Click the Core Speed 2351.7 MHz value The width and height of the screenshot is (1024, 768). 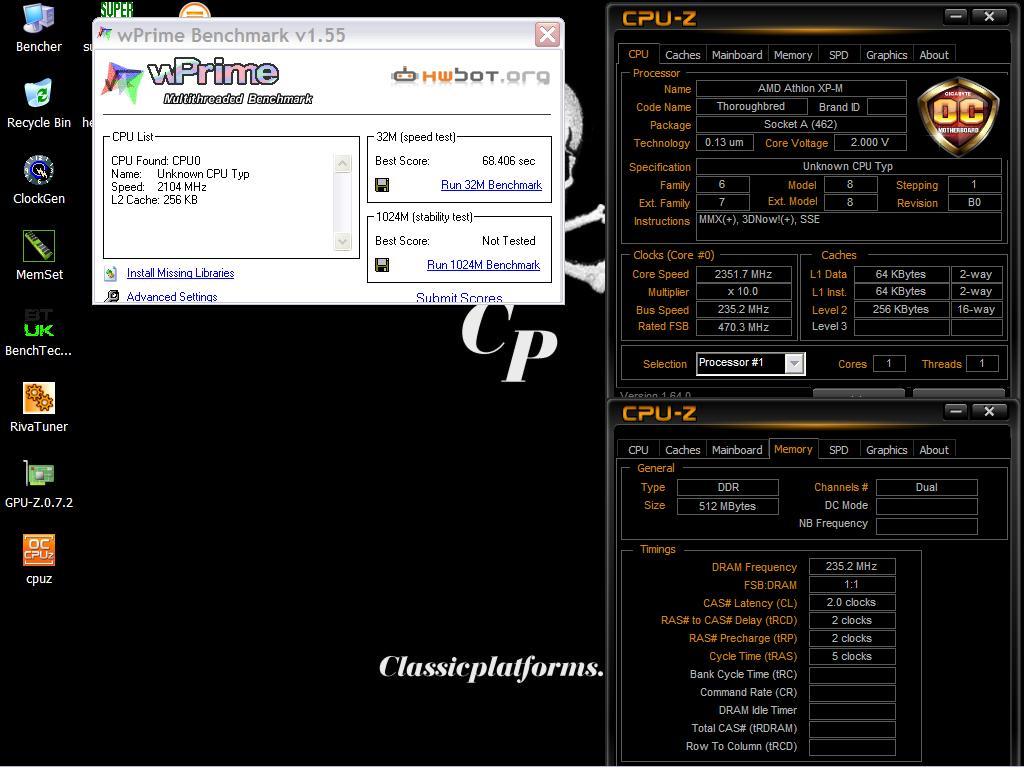(743, 274)
